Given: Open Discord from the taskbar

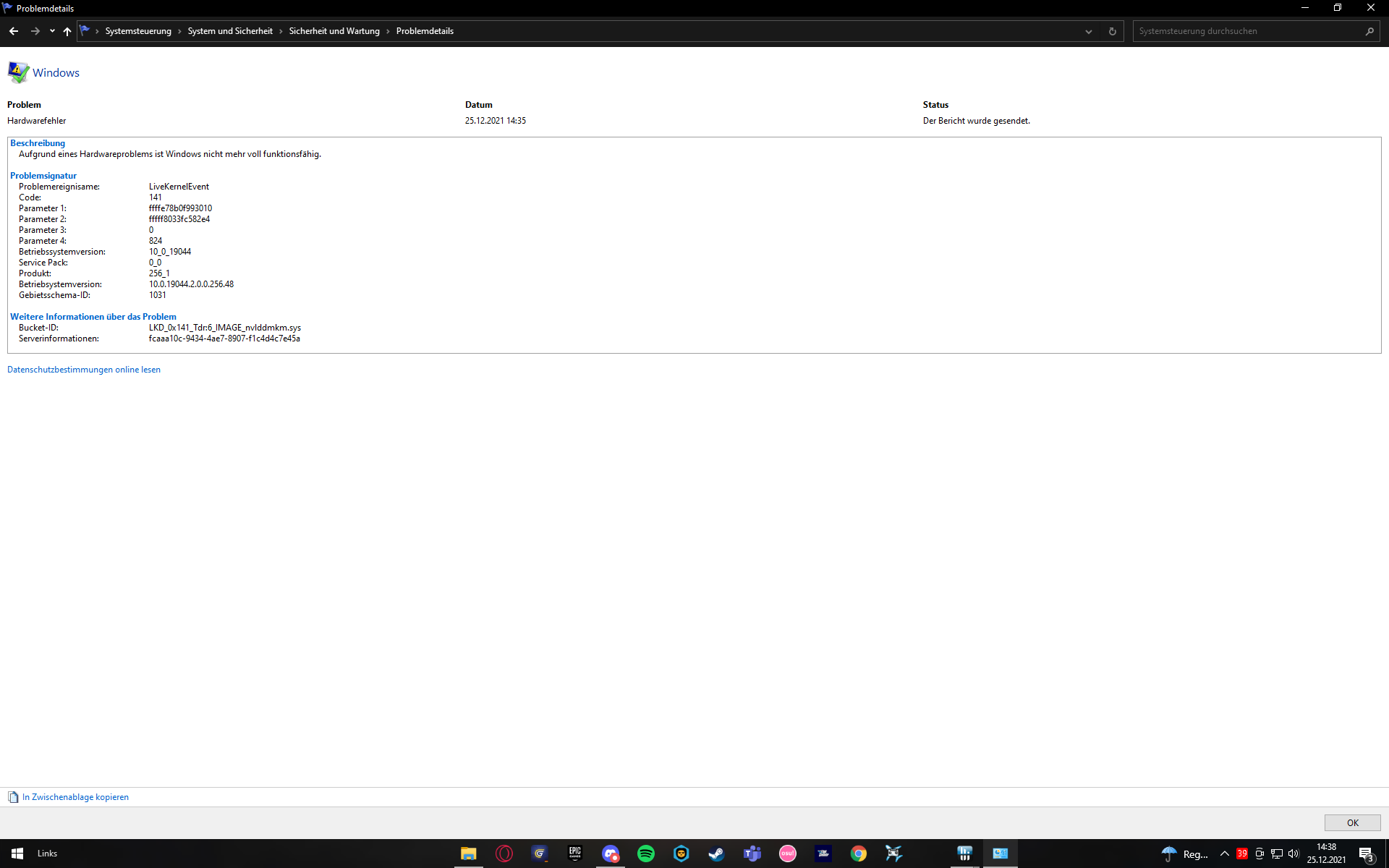Looking at the screenshot, I should click(611, 854).
